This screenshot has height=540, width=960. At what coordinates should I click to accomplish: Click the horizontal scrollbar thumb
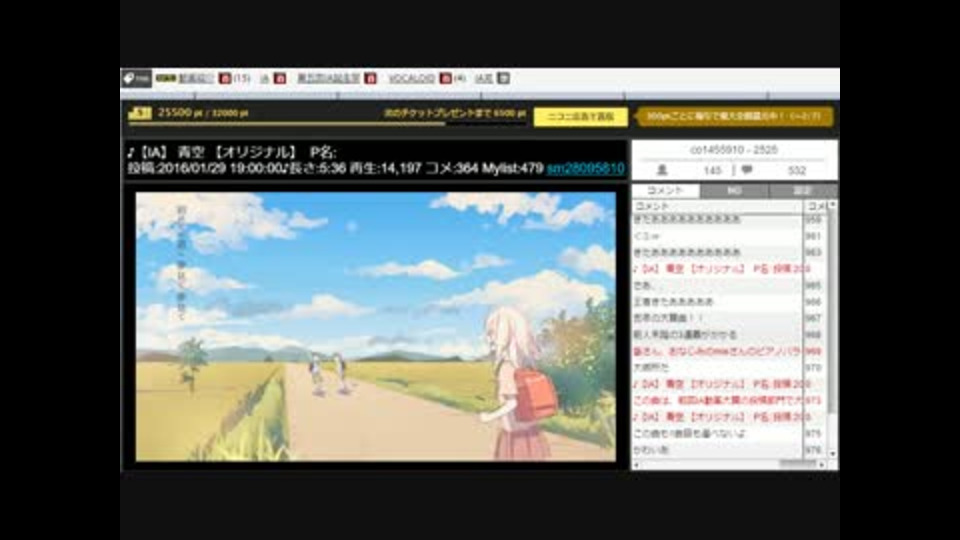point(797,465)
